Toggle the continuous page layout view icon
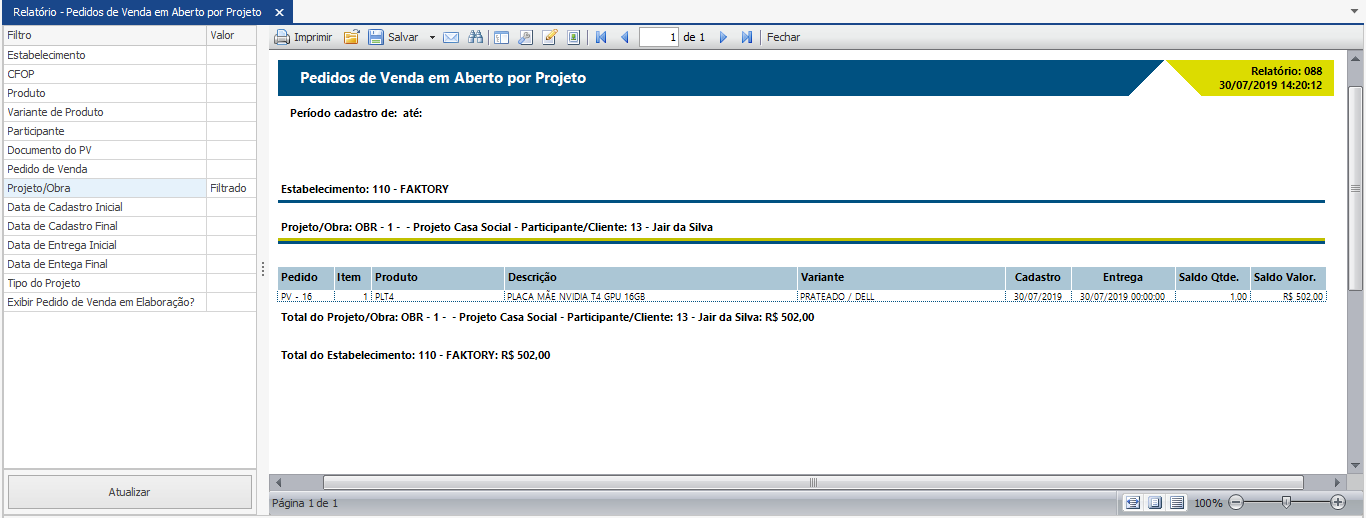The height and width of the screenshot is (518, 1366). point(1177,502)
